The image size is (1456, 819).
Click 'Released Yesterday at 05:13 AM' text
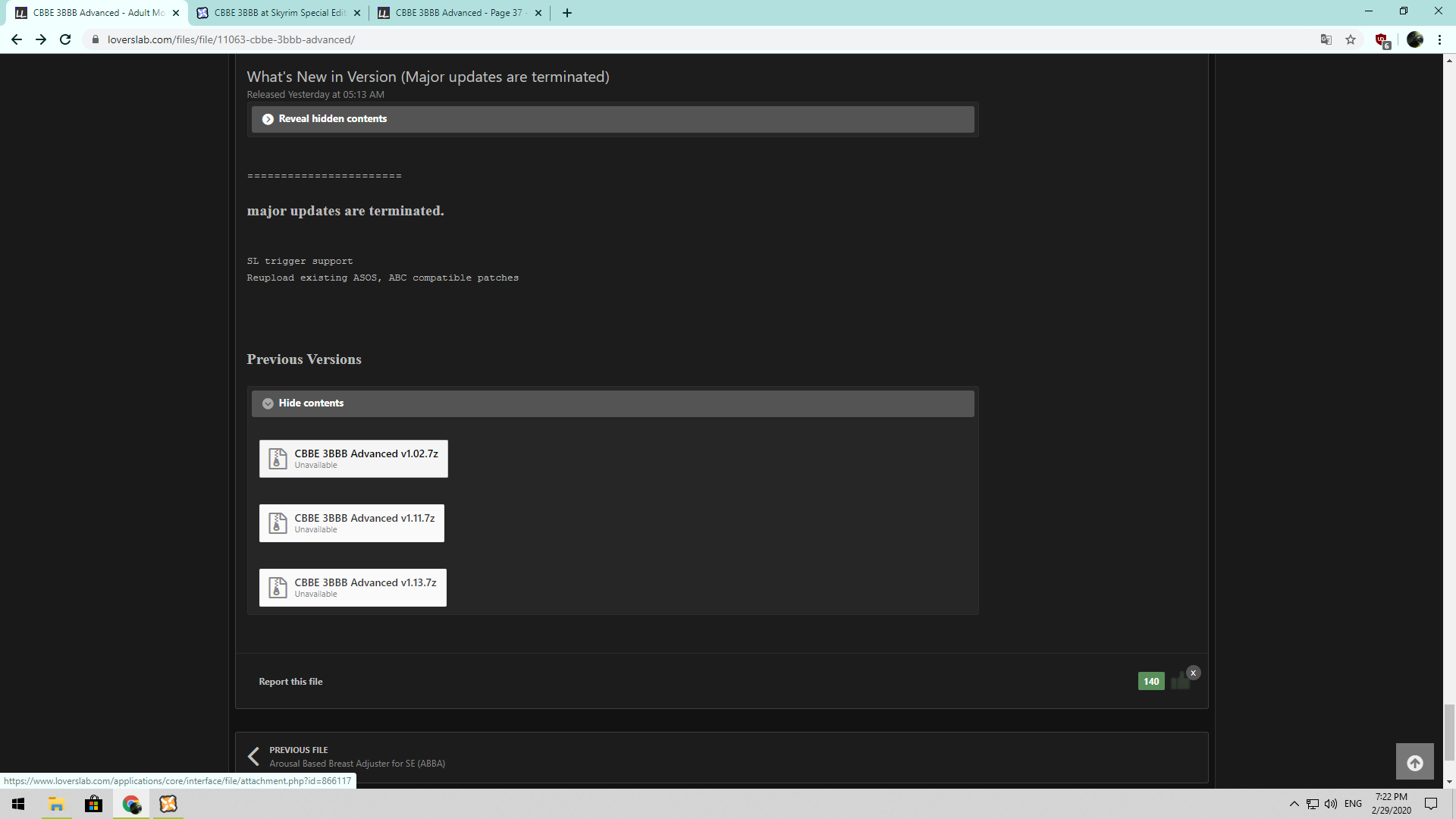[x=315, y=95]
